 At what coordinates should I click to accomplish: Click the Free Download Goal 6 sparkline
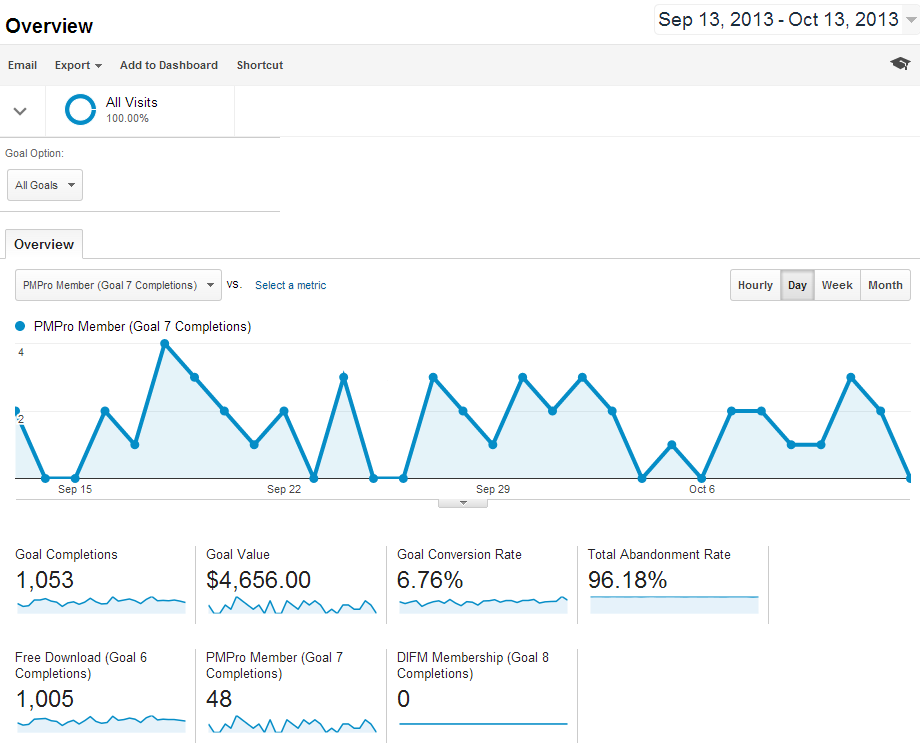point(102,724)
